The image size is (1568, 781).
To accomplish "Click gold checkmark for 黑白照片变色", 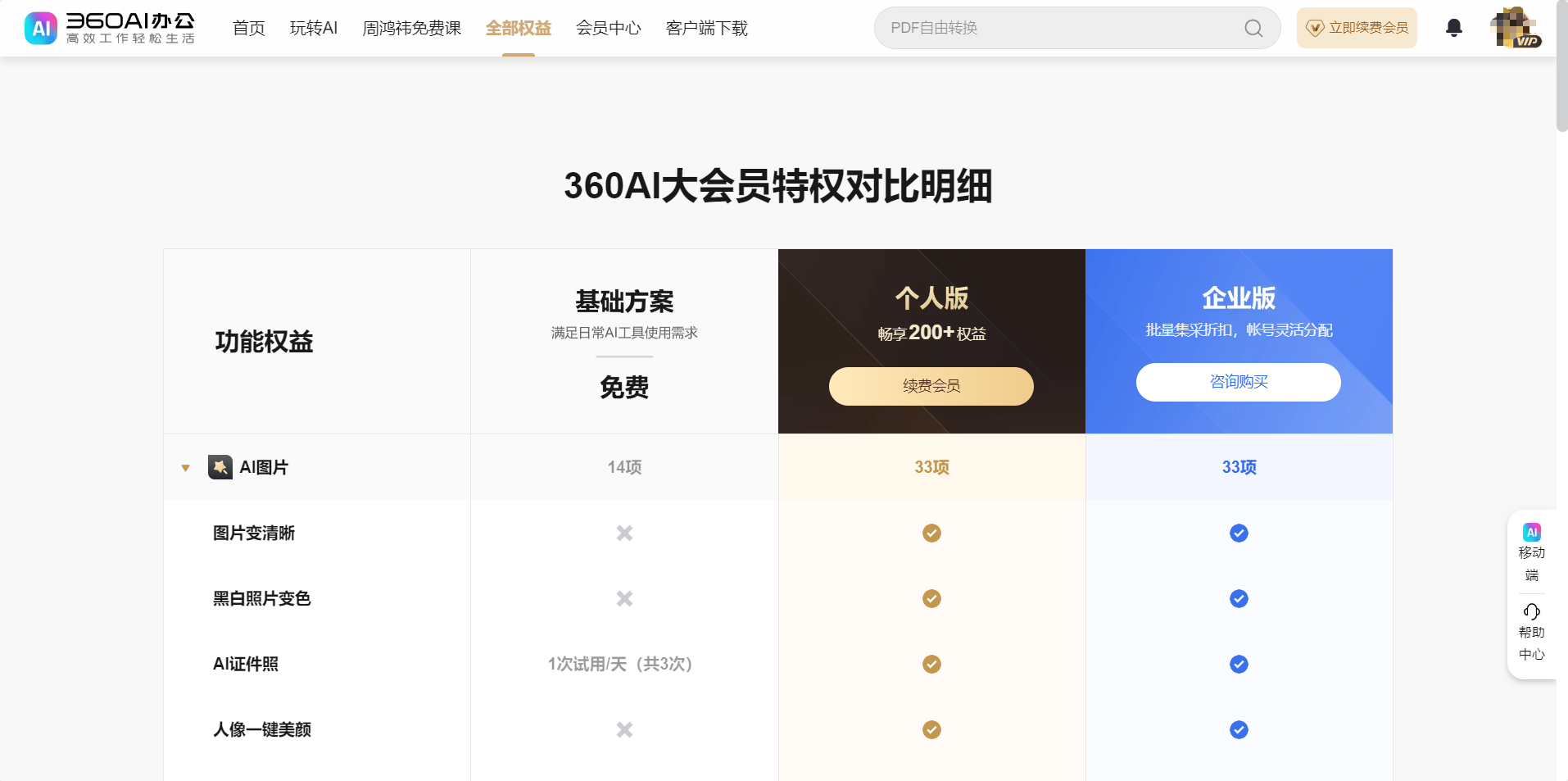I will pos(931,598).
